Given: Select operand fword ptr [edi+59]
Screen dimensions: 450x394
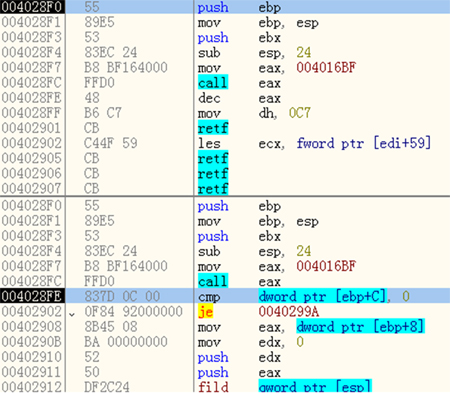Looking at the screenshot, I should pyautogui.click(x=364, y=143).
